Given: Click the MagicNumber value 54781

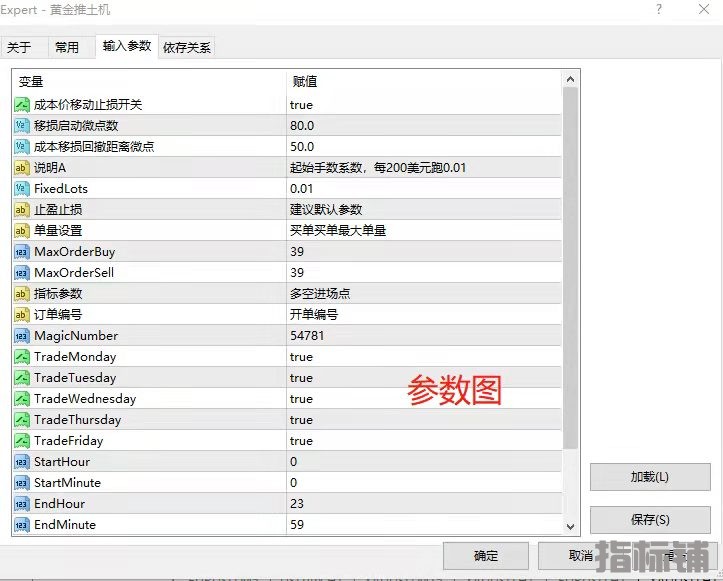Looking at the screenshot, I should click(x=307, y=336).
